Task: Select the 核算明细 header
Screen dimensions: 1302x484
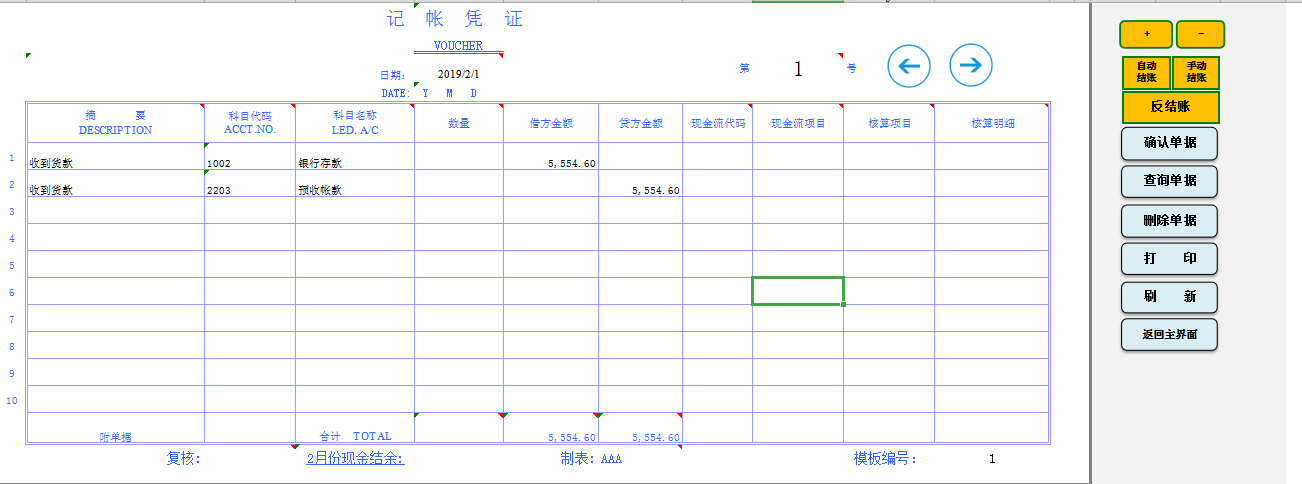Action: click(x=992, y=123)
